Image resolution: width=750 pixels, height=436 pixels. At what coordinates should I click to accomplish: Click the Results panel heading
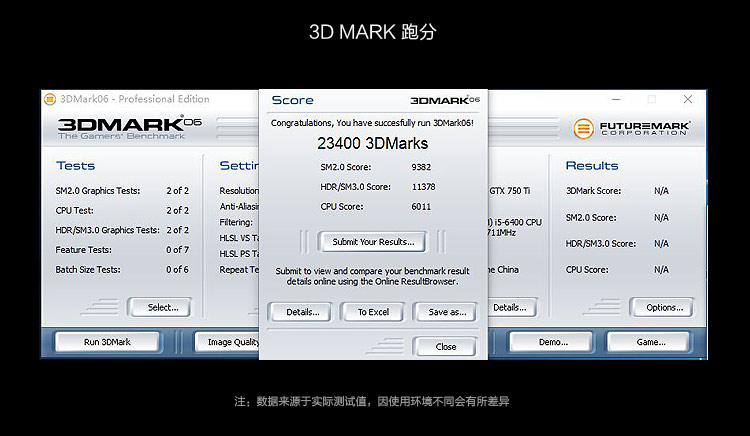coord(592,165)
